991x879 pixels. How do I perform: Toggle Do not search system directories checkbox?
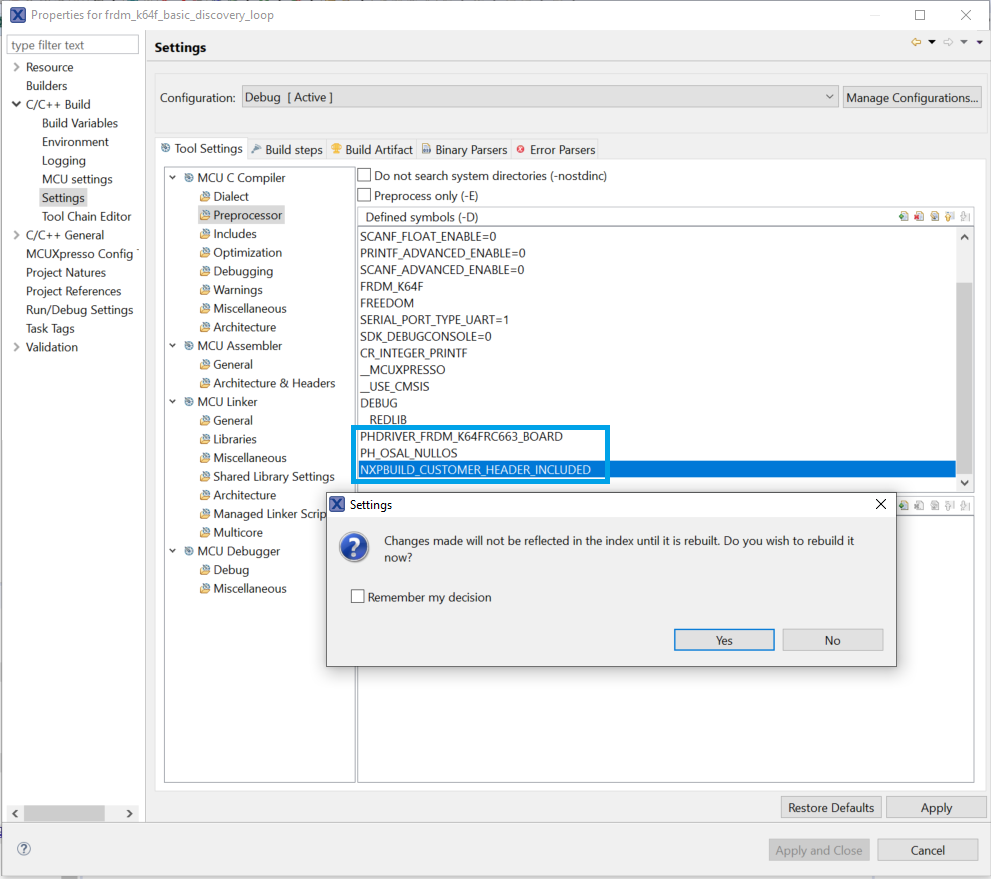point(364,175)
